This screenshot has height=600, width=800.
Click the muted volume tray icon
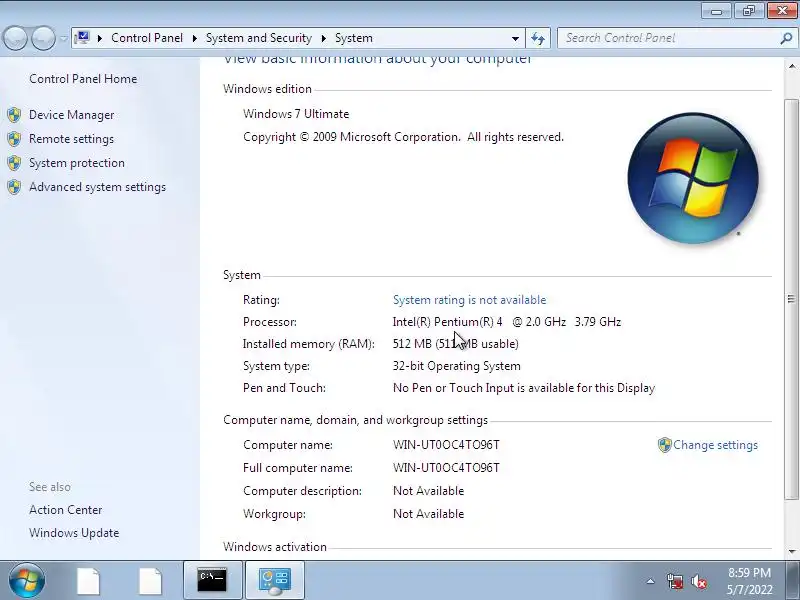[699, 581]
